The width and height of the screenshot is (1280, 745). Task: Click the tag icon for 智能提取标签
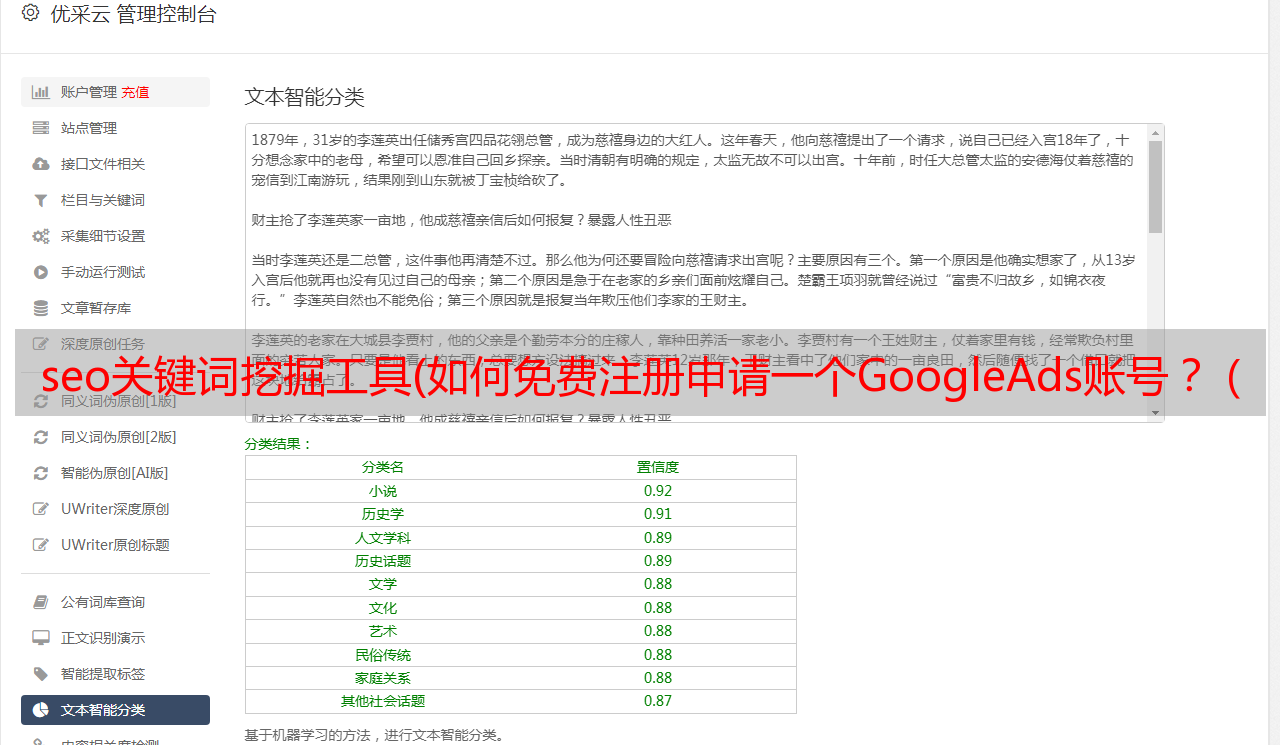click(40, 674)
